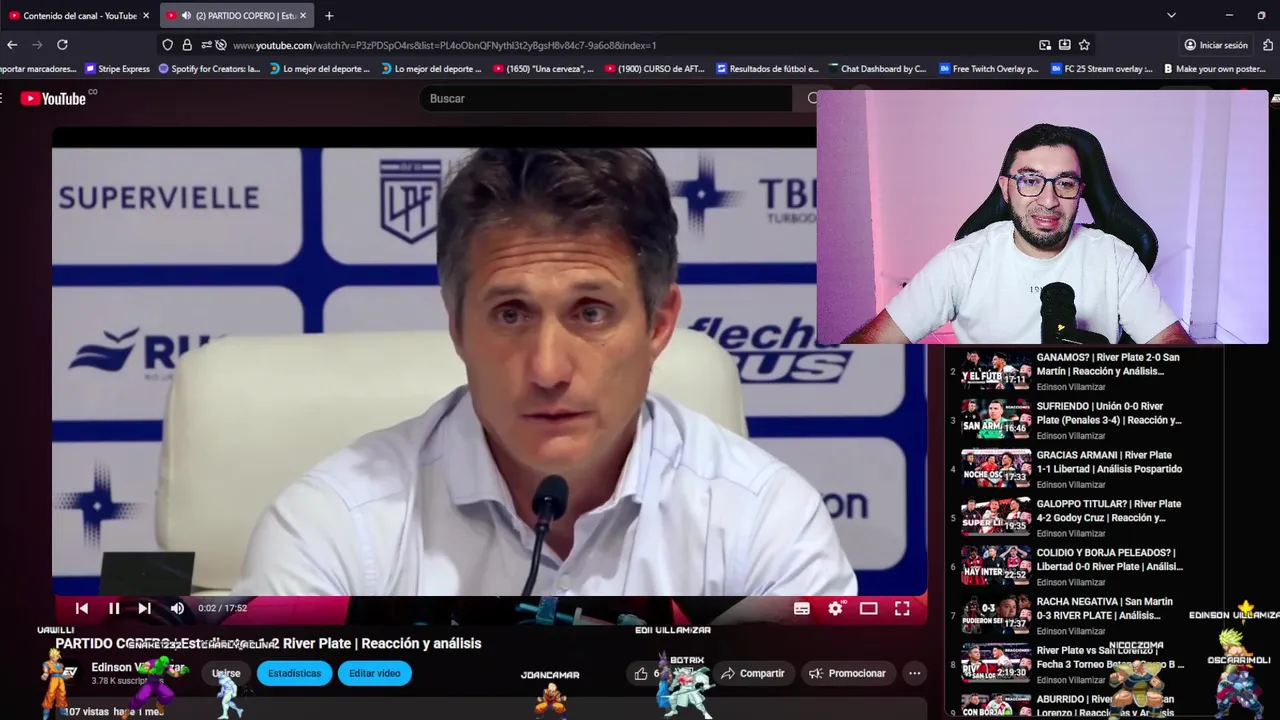Like the video with the thumbs-up button
1280x720 pixels.
click(641, 674)
